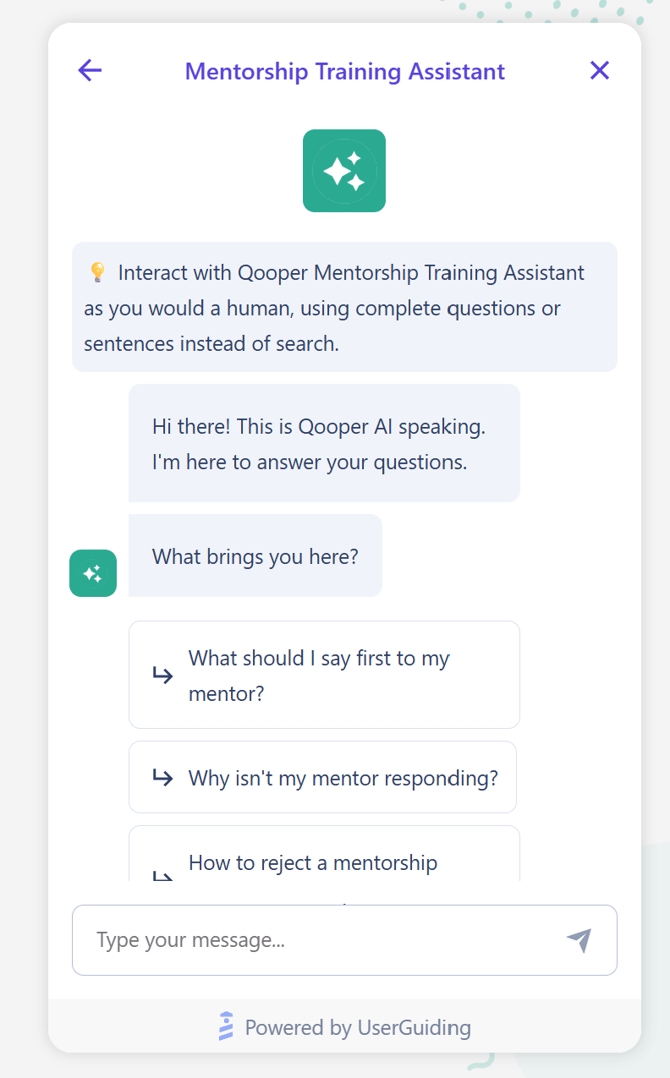The image size is (670, 1078).
Task: Click the 'What brings you here?' message bubble
Action: (255, 556)
